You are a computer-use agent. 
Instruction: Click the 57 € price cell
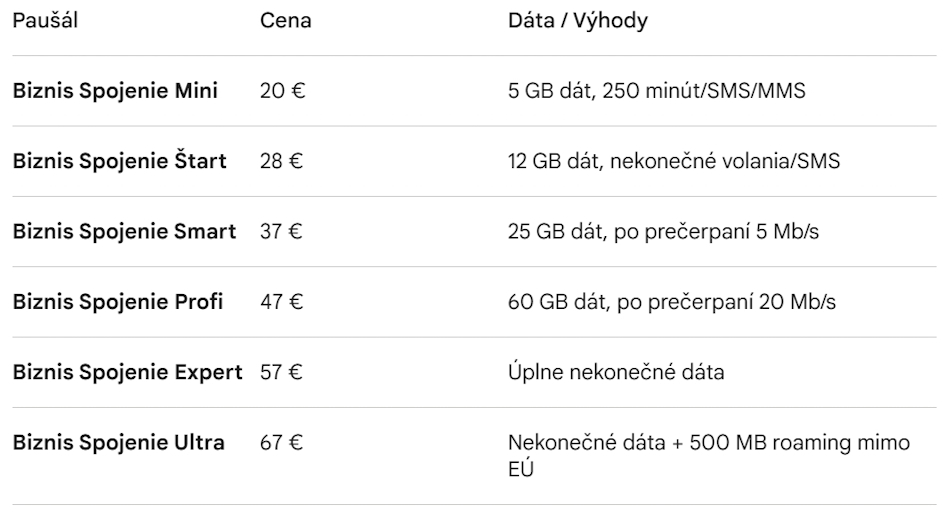(283, 373)
